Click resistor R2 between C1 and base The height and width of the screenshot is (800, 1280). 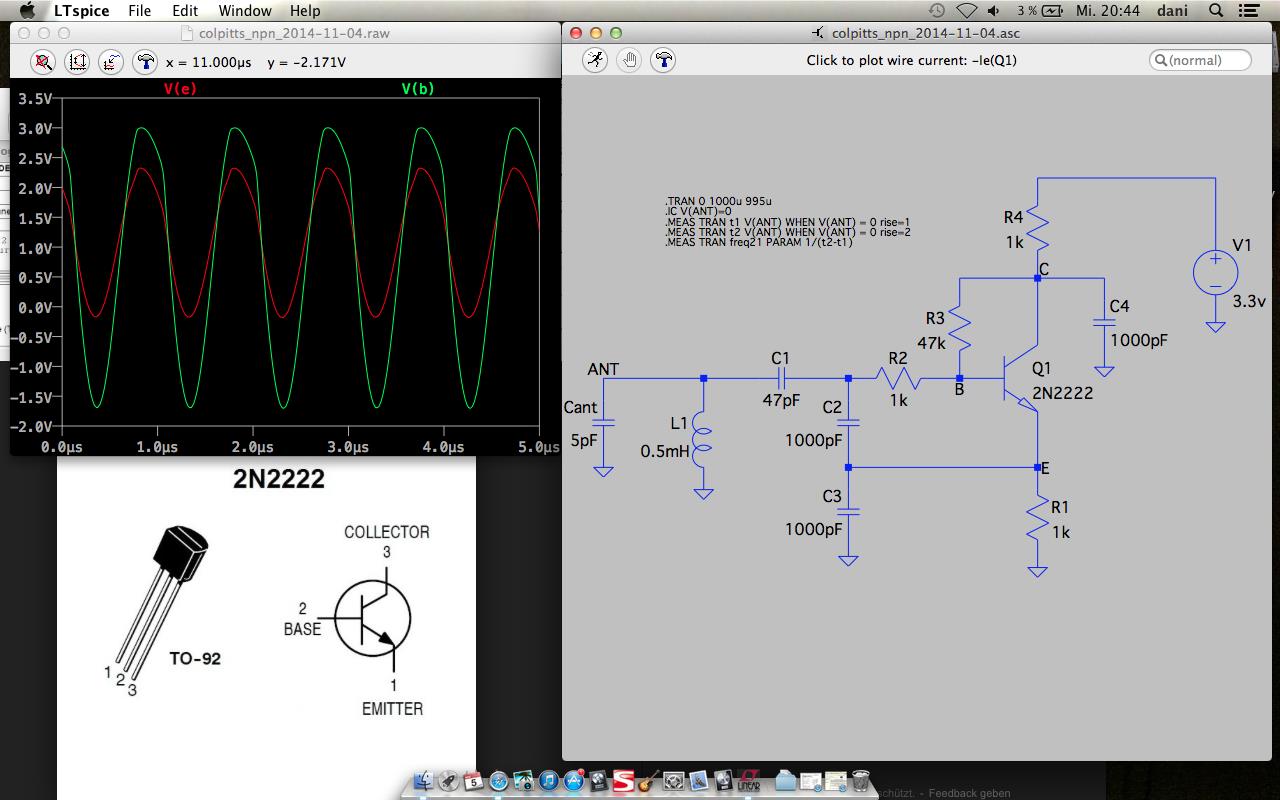pyautogui.click(x=898, y=378)
